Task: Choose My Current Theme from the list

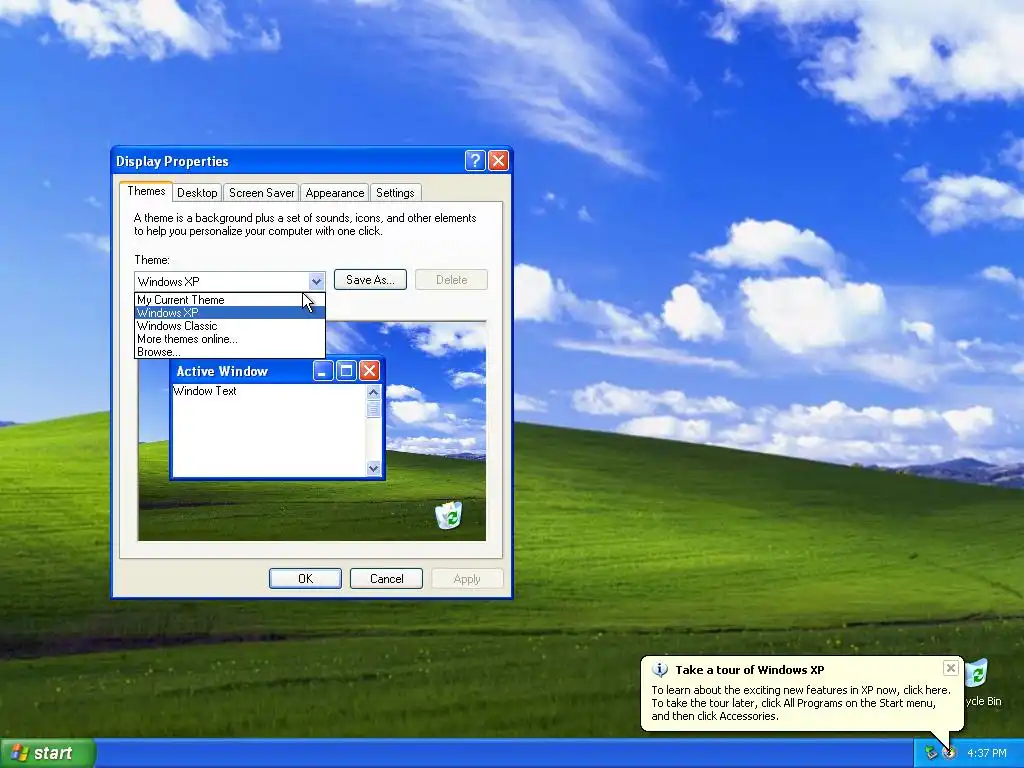Action: (x=229, y=300)
